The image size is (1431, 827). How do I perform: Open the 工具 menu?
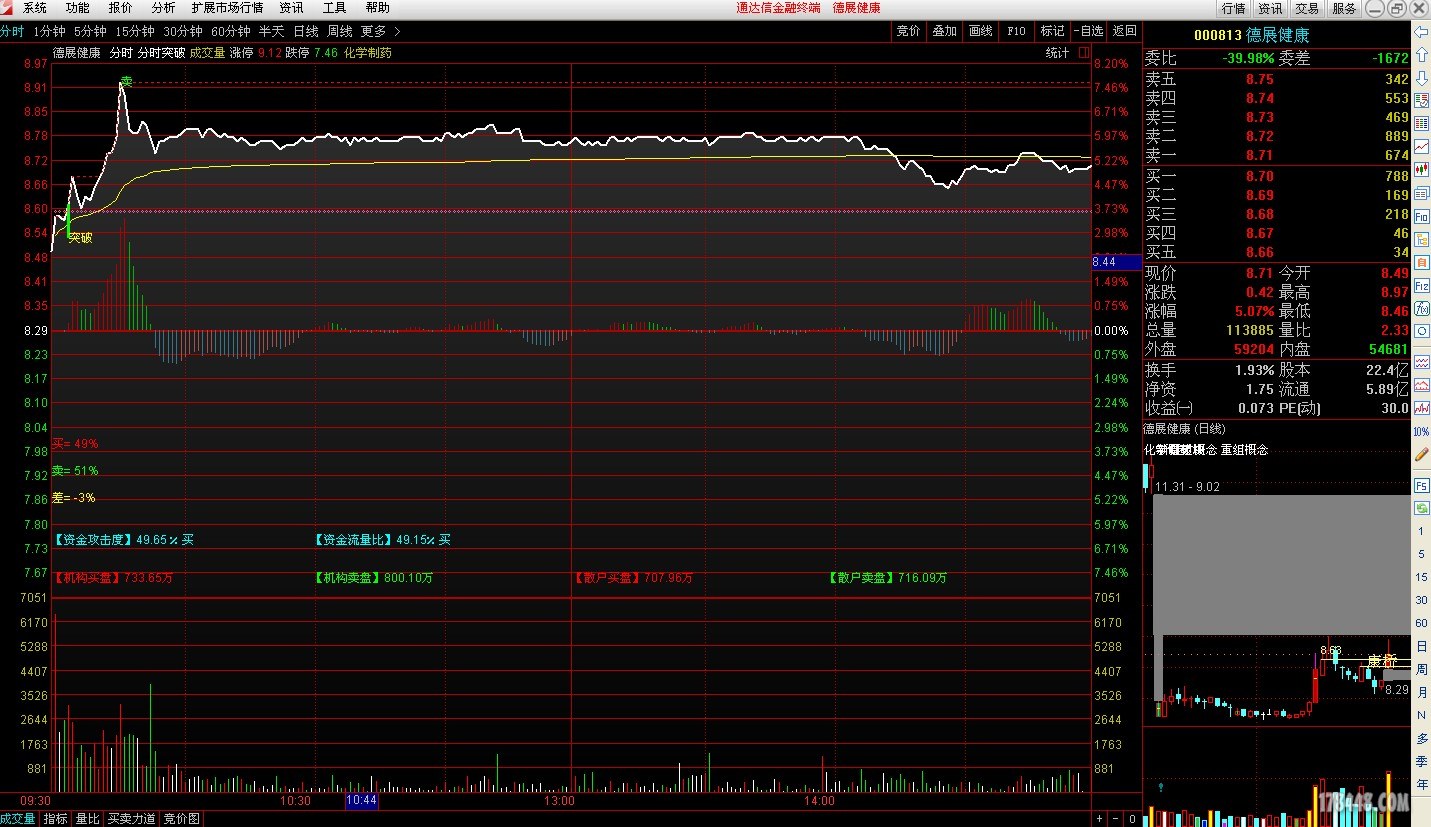[334, 8]
